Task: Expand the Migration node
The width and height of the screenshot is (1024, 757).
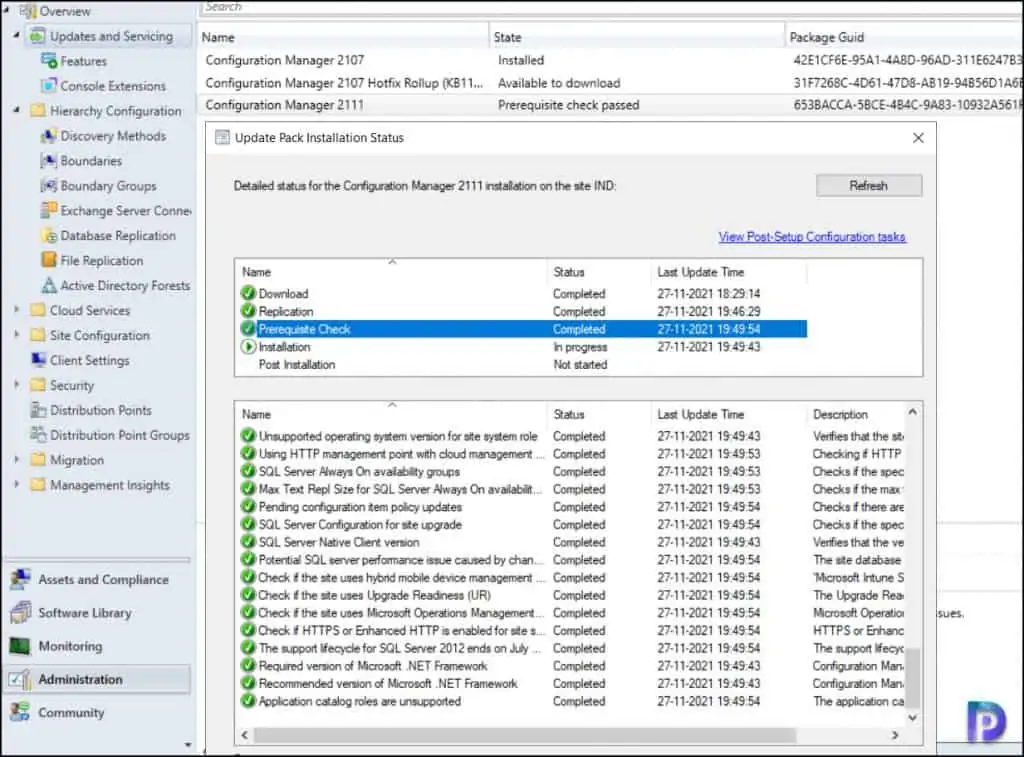Action: (16, 460)
